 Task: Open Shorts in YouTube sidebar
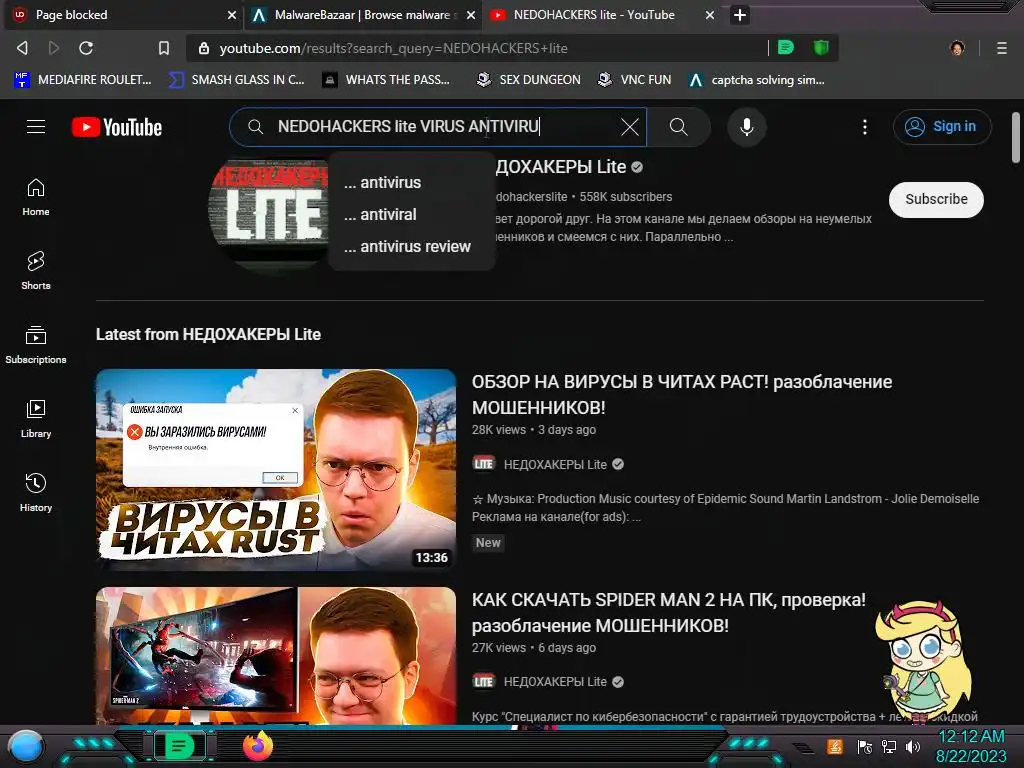[36, 270]
